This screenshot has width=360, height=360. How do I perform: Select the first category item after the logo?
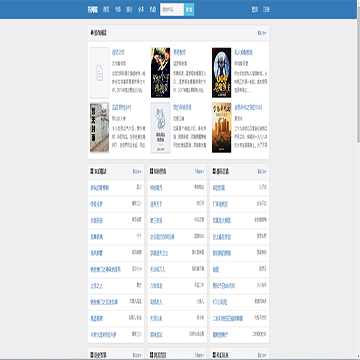[106, 10]
